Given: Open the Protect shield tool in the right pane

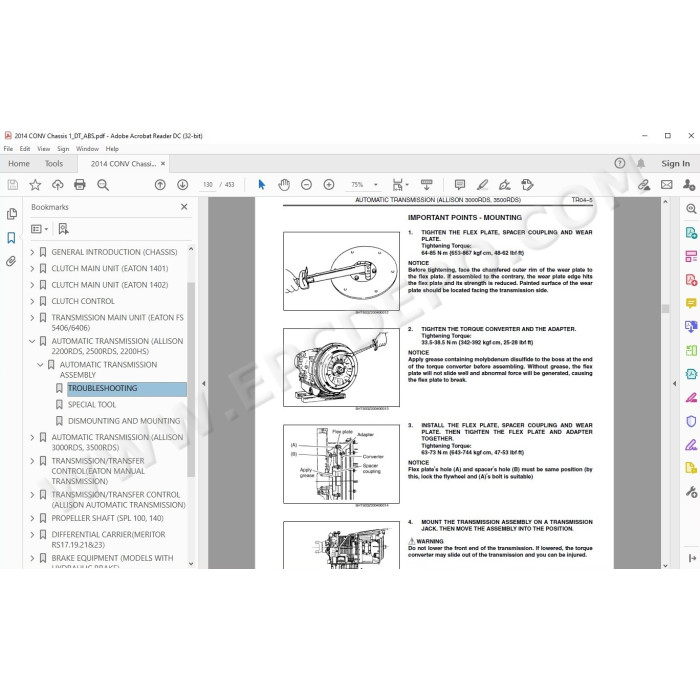Looking at the screenshot, I should point(691,421).
